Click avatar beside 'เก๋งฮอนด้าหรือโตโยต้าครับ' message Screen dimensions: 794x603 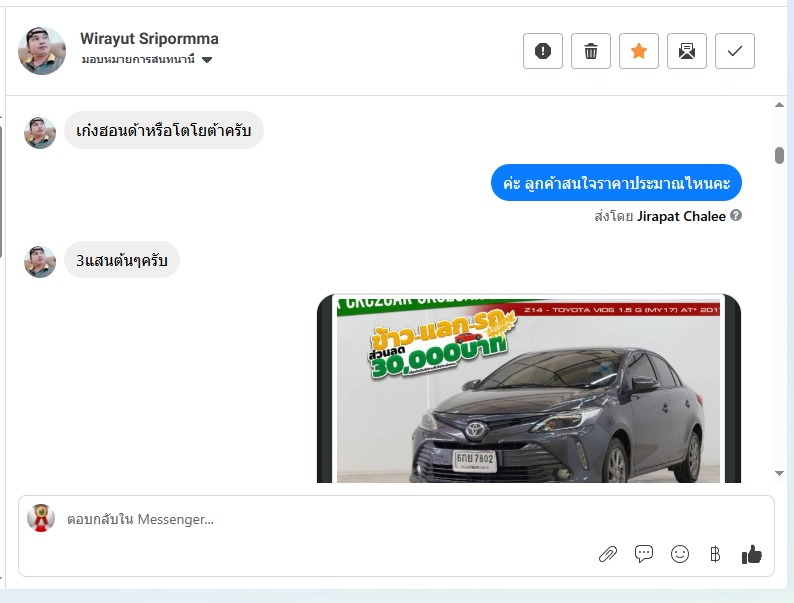(40, 133)
